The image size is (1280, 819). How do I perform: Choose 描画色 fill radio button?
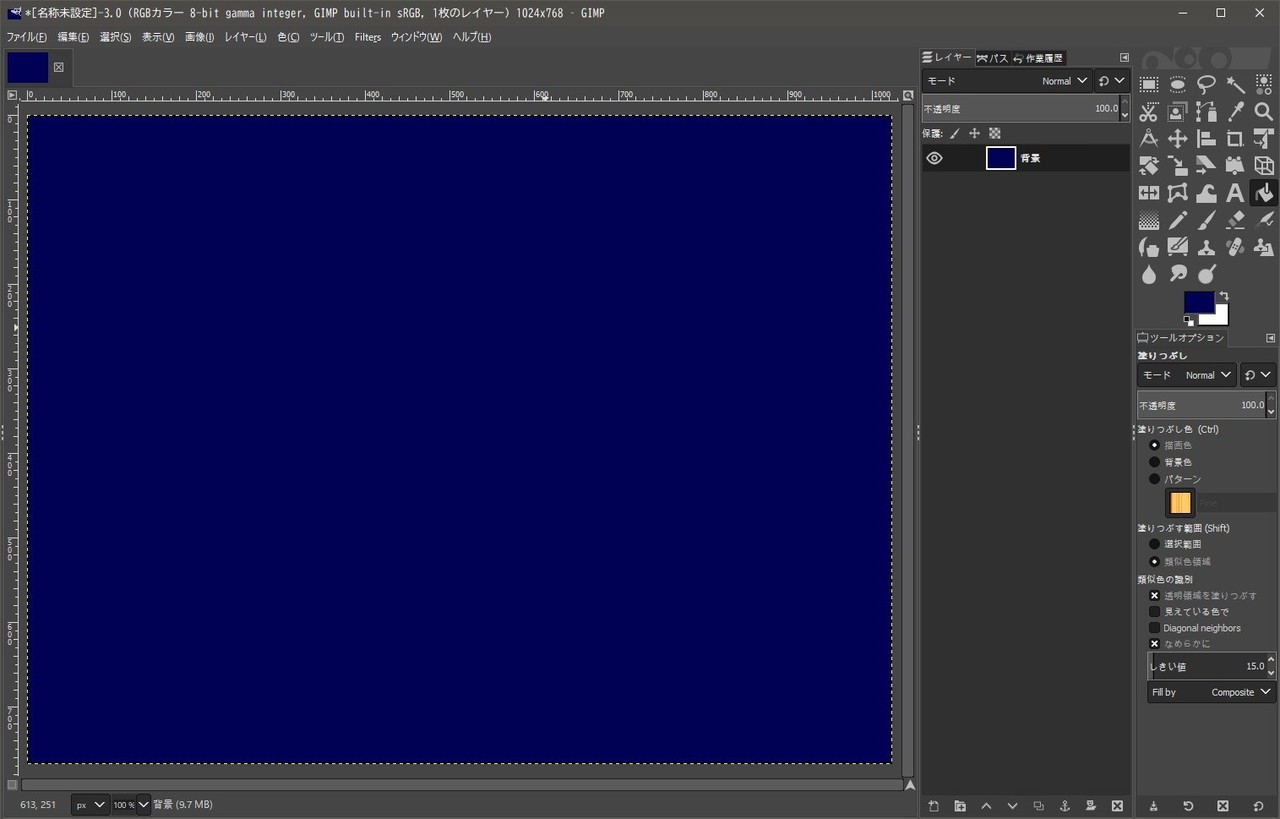point(1154,445)
